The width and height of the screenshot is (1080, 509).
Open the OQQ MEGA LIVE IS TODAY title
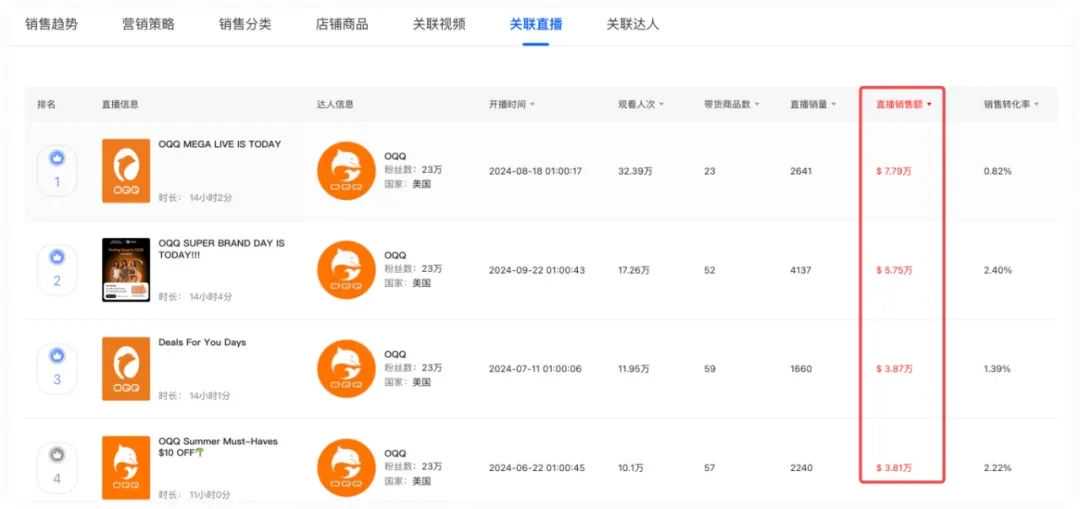click(x=220, y=144)
